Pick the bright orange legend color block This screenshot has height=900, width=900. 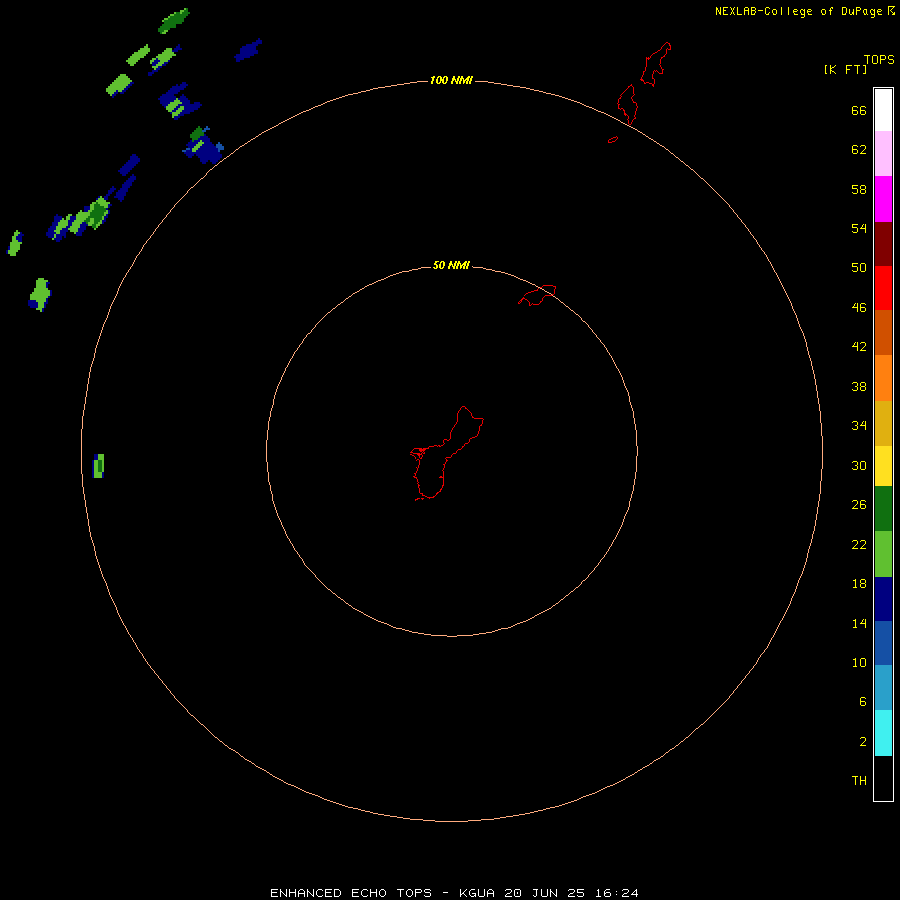point(883,378)
